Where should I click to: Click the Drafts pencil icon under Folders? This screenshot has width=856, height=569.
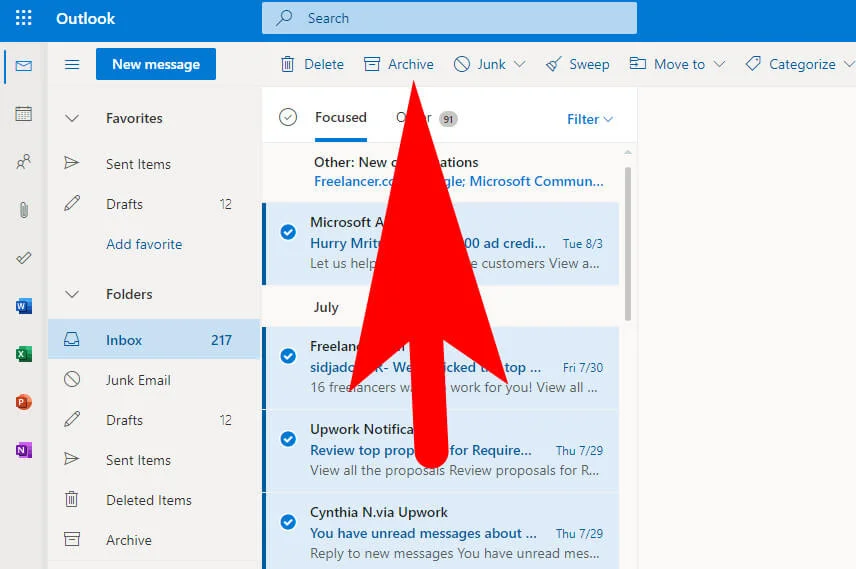(x=72, y=419)
